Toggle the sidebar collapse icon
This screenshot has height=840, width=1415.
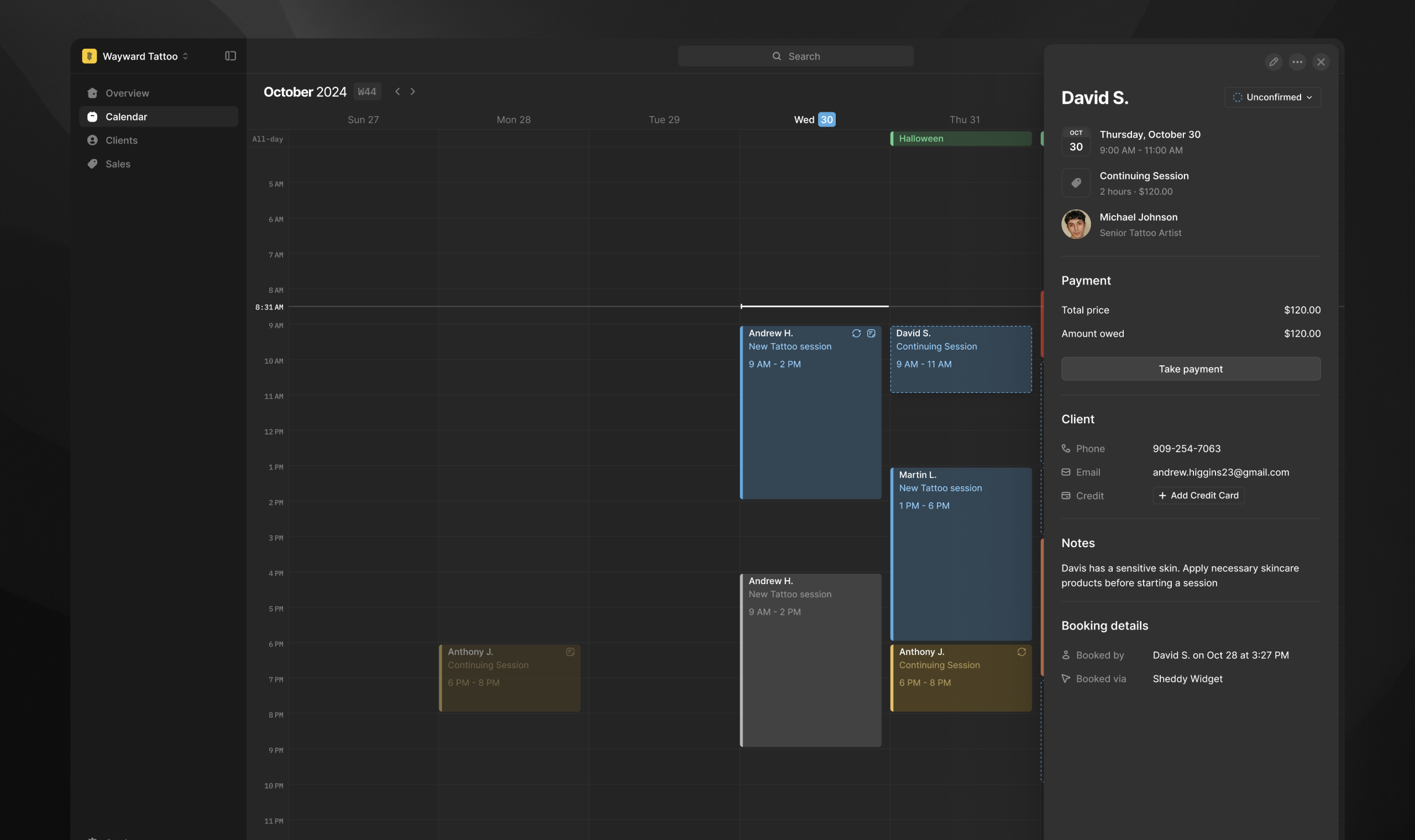pyautogui.click(x=230, y=56)
